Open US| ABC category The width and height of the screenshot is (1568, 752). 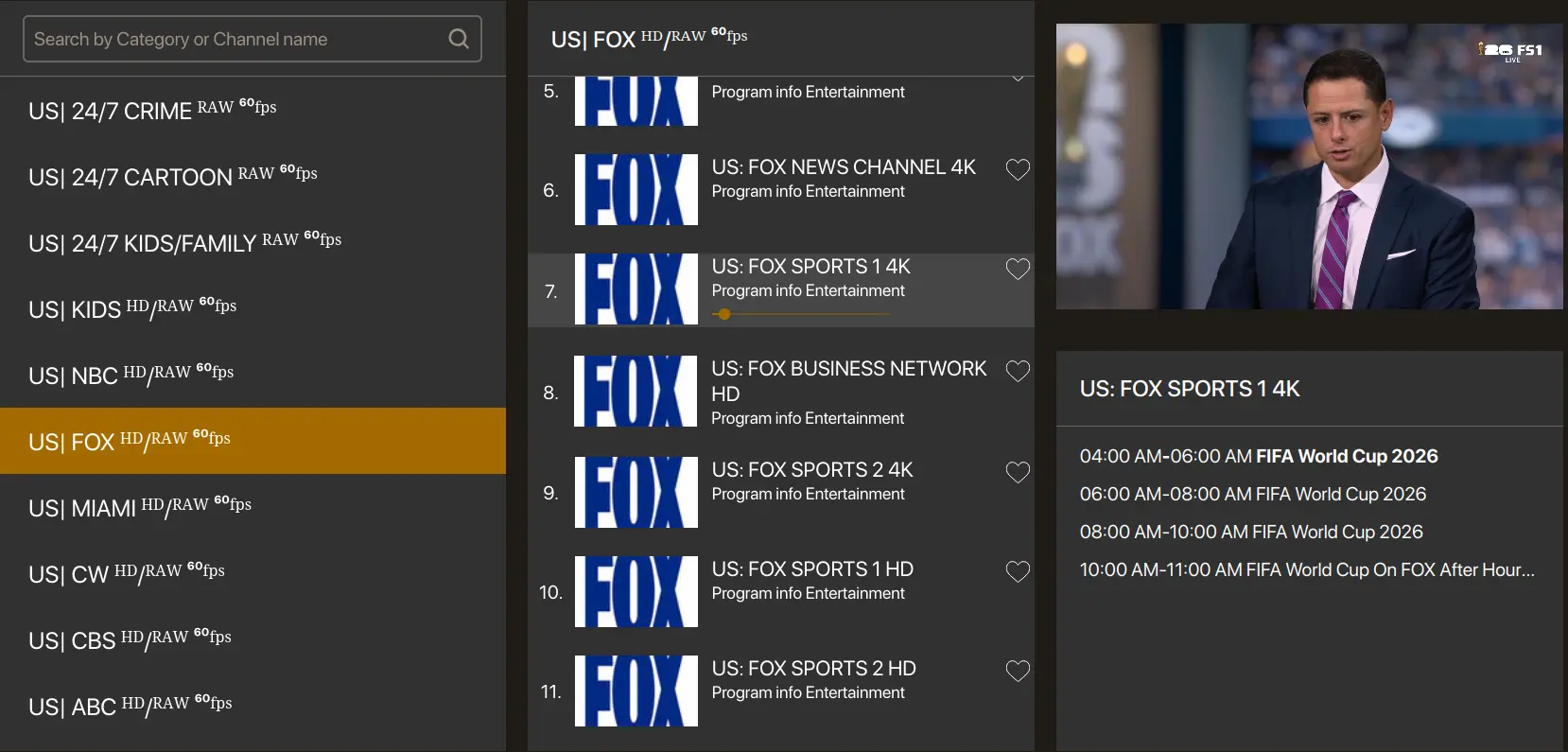[253, 707]
